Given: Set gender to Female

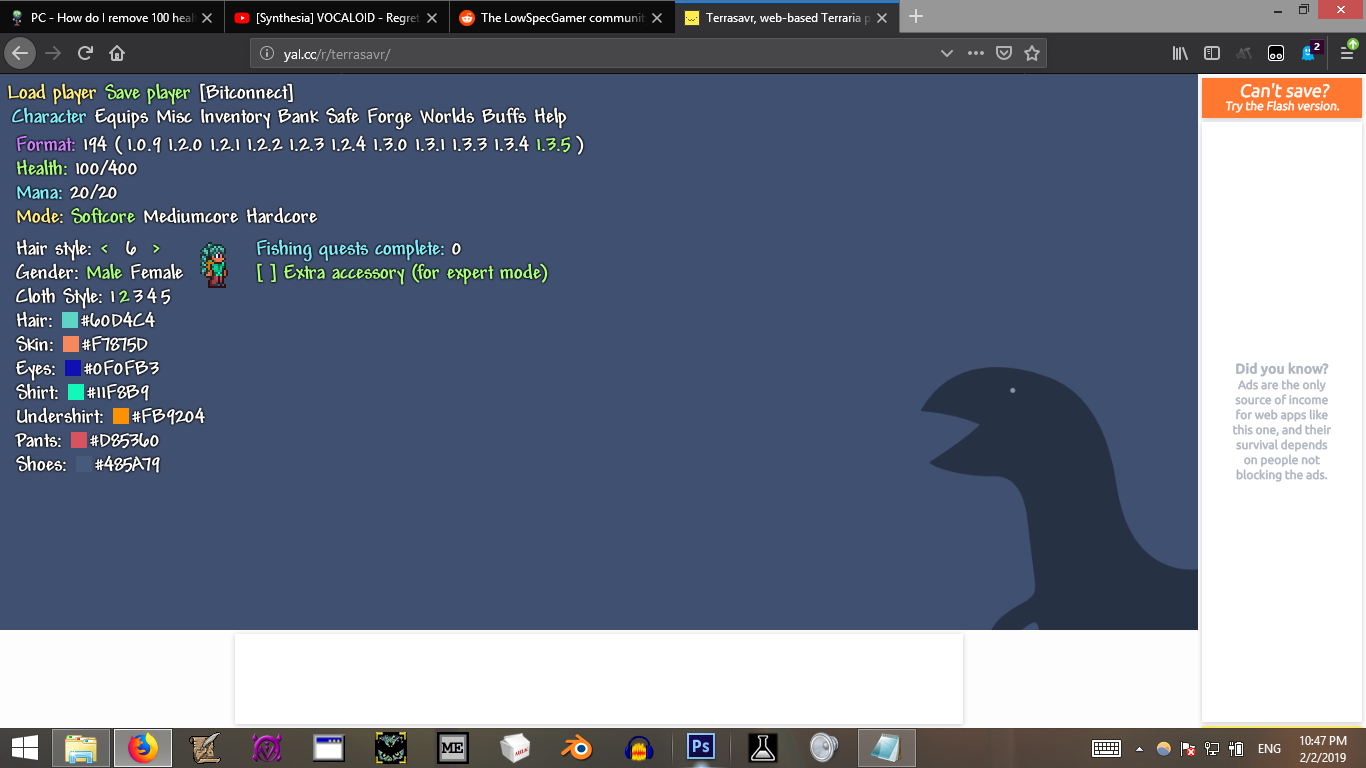Looking at the screenshot, I should (x=157, y=272).
